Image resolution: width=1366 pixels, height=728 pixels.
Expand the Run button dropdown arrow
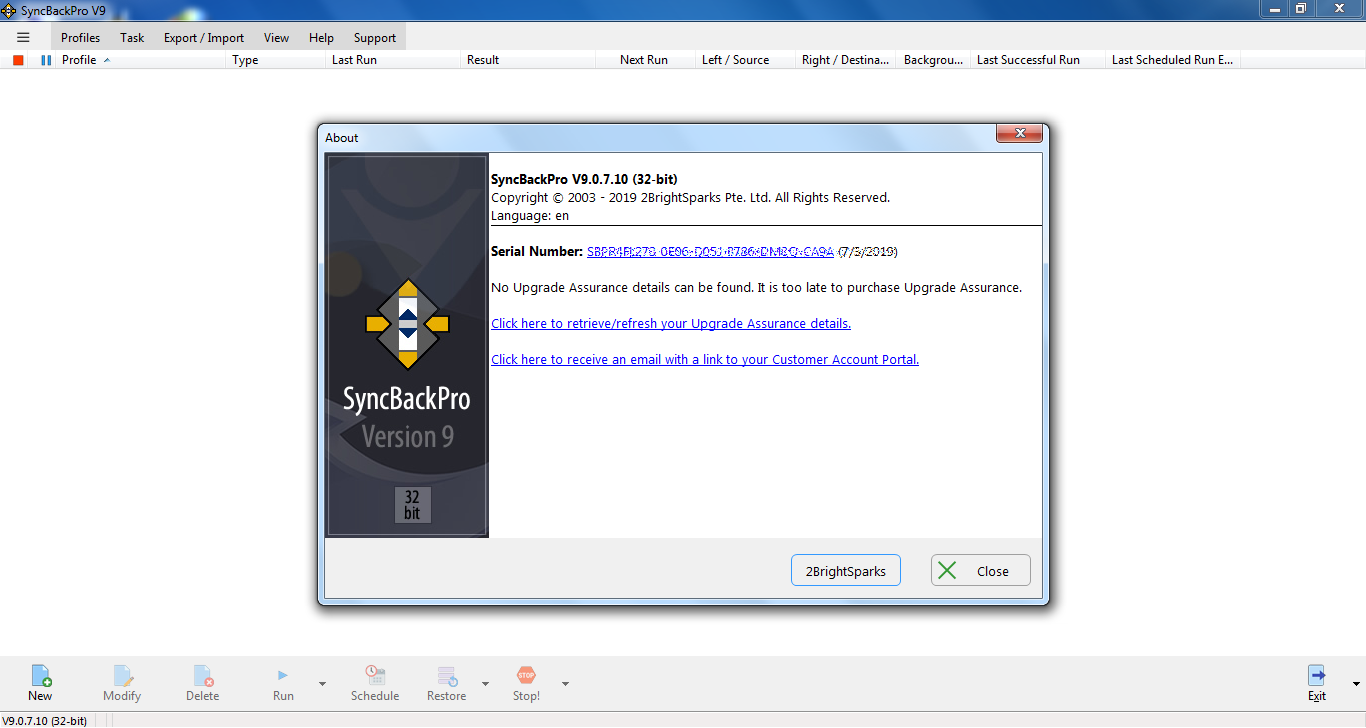(x=322, y=684)
